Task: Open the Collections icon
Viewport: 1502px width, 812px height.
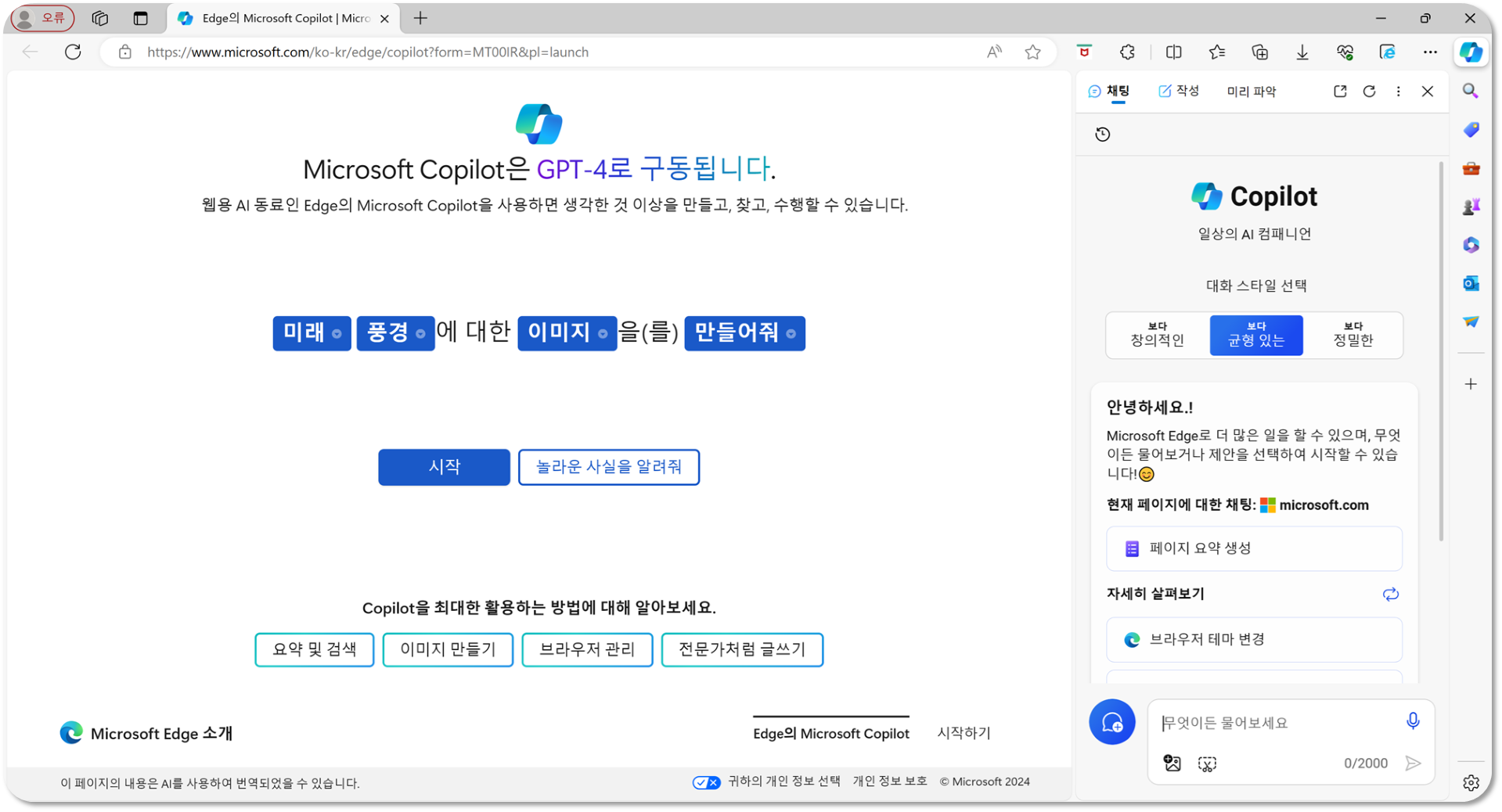Action: 1259,52
